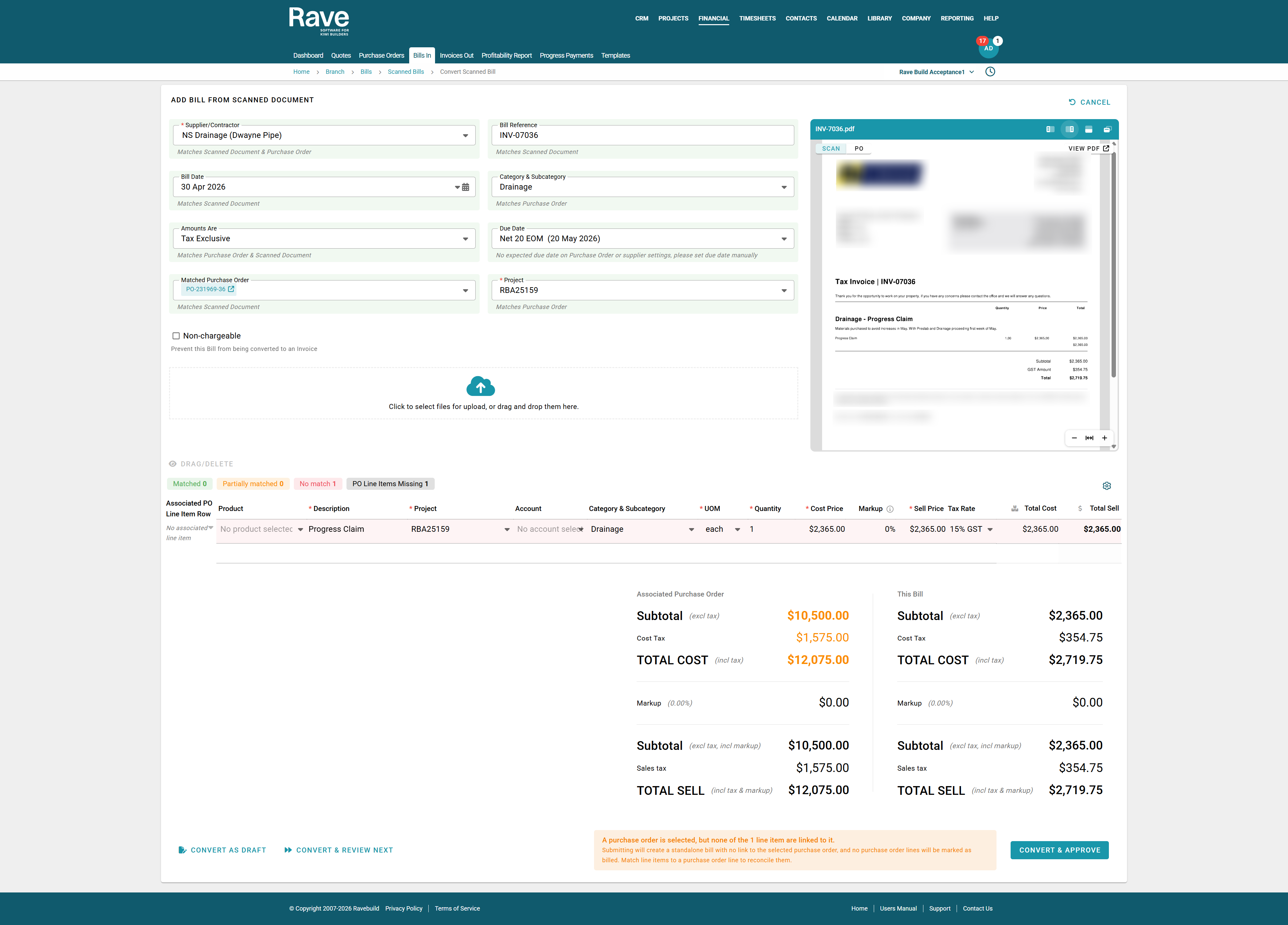Switch to the PO tab in preview

[859, 149]
